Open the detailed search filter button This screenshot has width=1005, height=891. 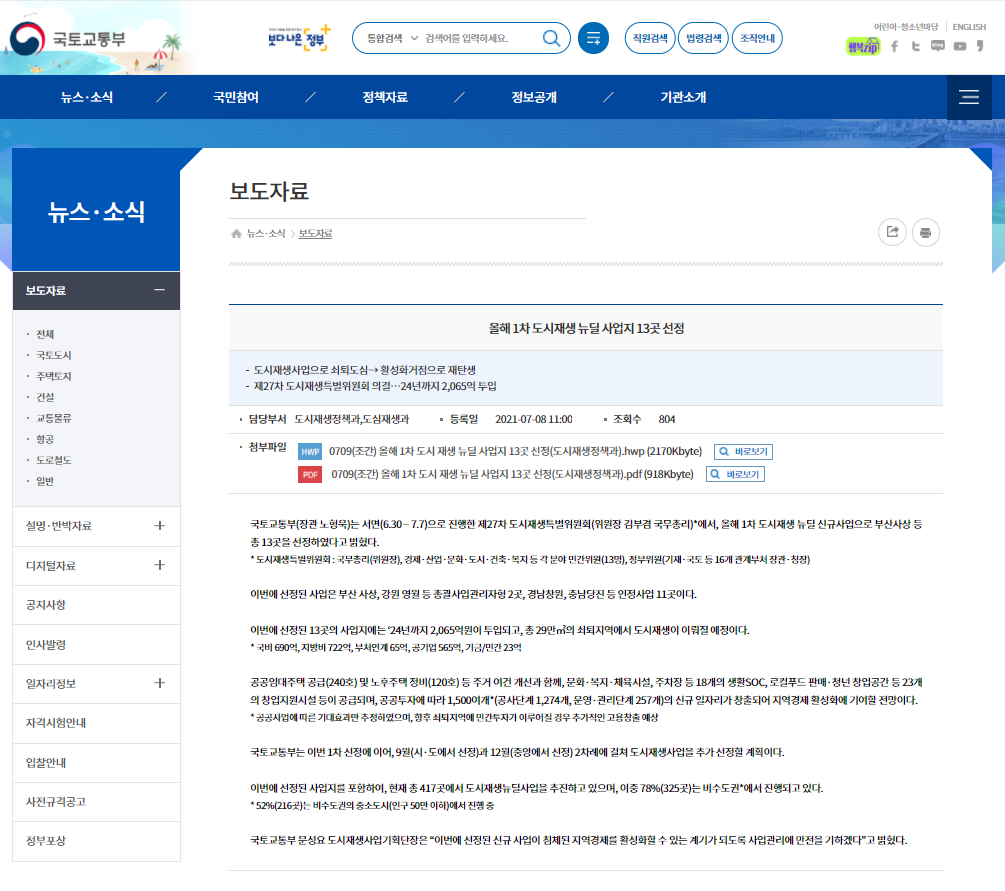(x=593, y=38)
